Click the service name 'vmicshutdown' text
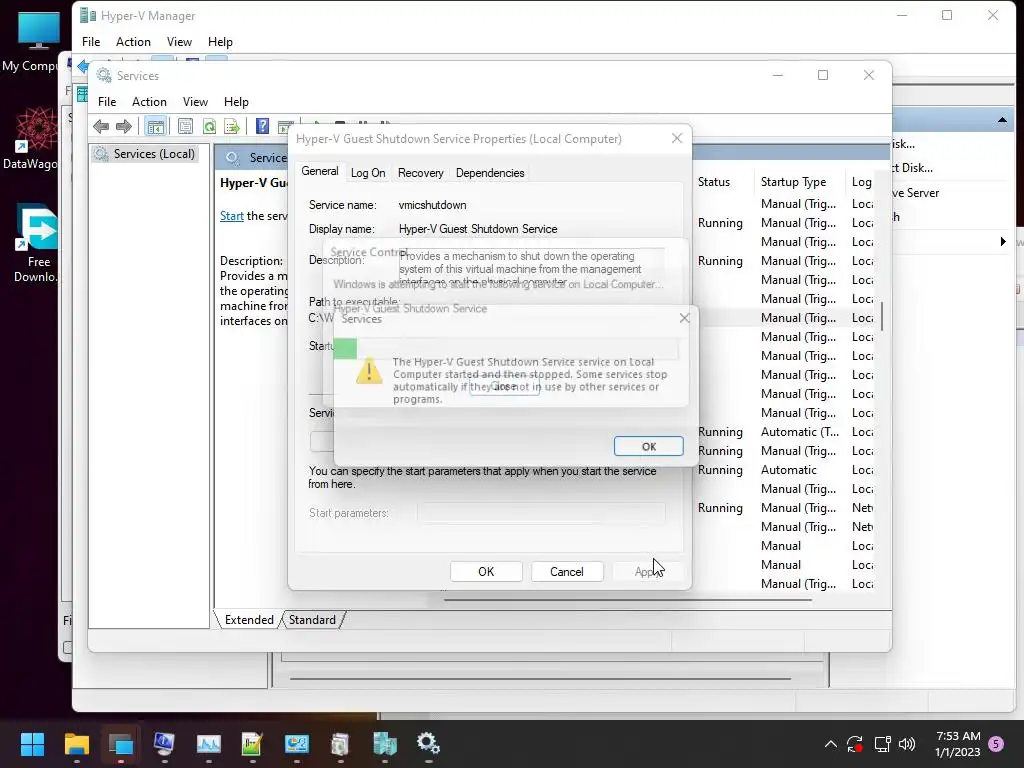Viewport: 1024px width, 768px height. coord(432,205)
